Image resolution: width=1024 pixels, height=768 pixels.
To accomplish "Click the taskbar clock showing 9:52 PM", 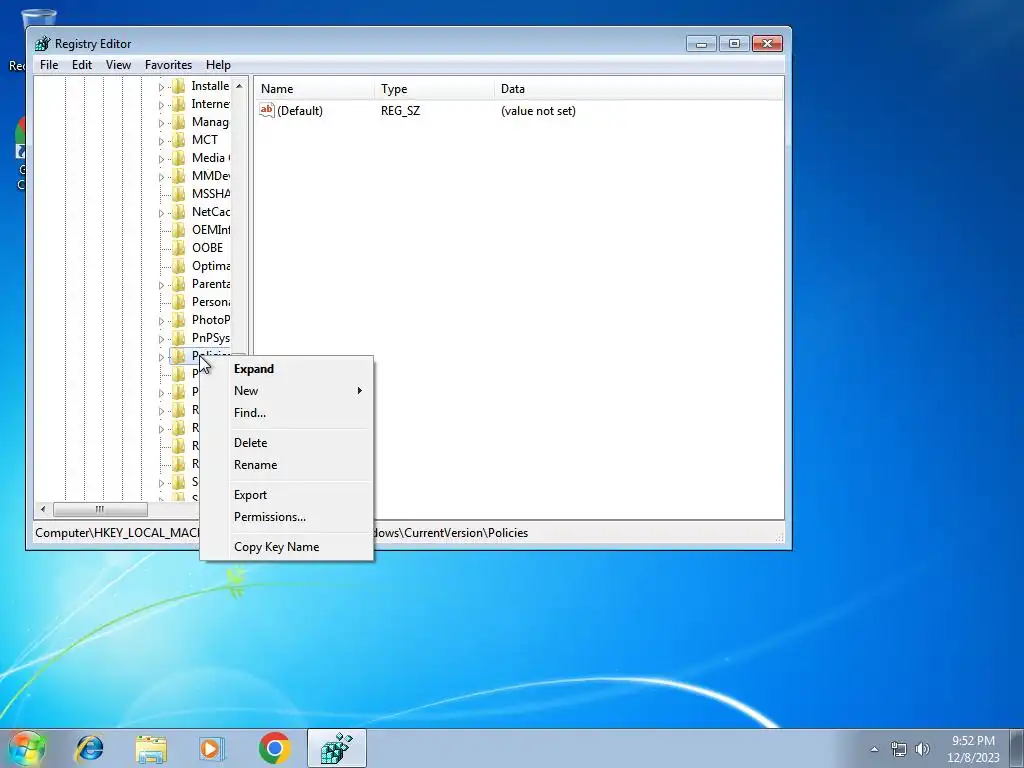I will click(973, 749).
